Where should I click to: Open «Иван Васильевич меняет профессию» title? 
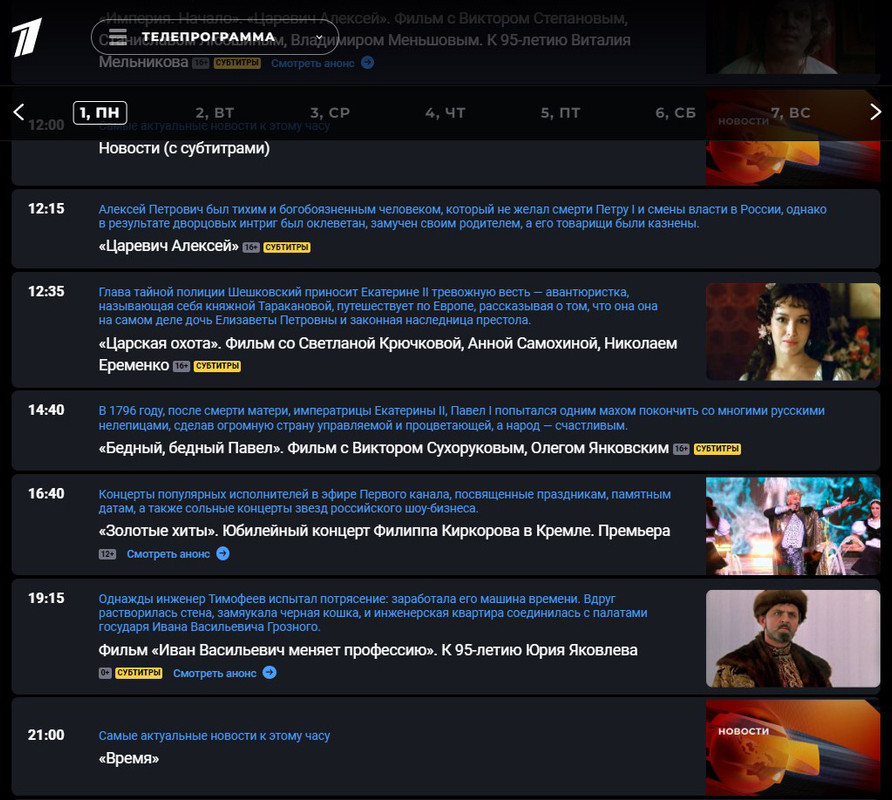[x=367, y=650]
